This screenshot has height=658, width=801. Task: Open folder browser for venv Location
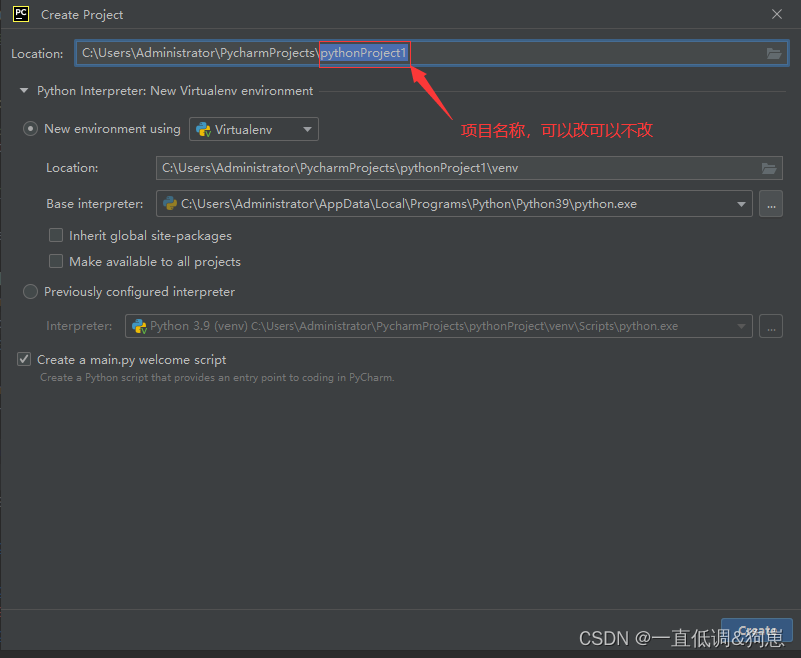pos(768,167)
